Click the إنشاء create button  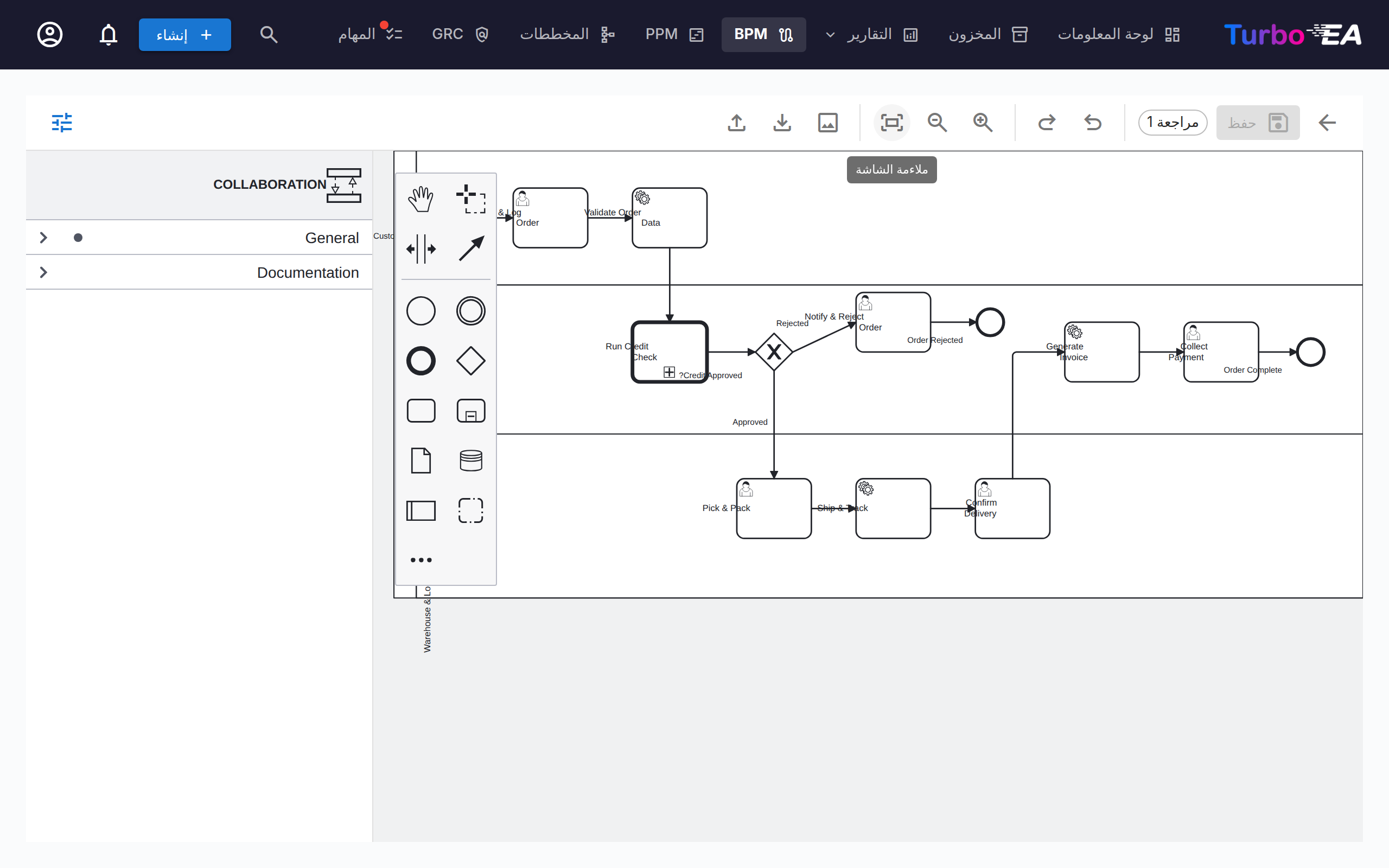tap(185, 34)
